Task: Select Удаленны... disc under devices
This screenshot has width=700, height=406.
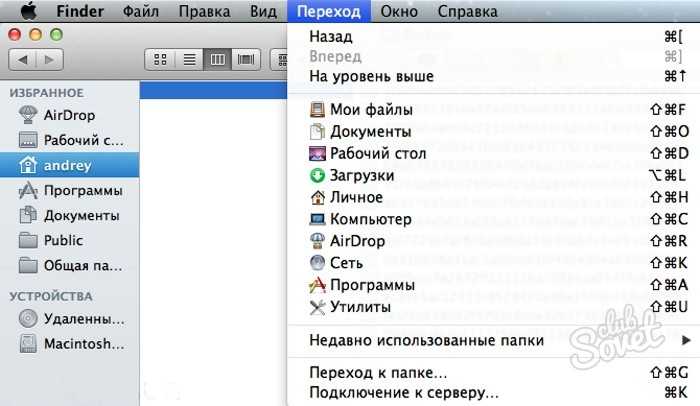Action: click(70, 319)
